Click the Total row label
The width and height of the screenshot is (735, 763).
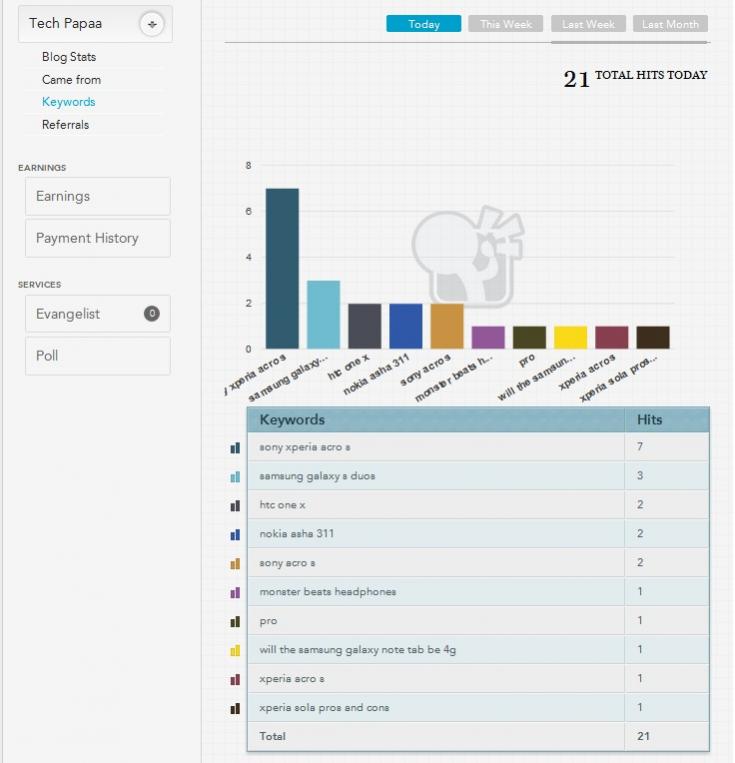tap(273, 736)
